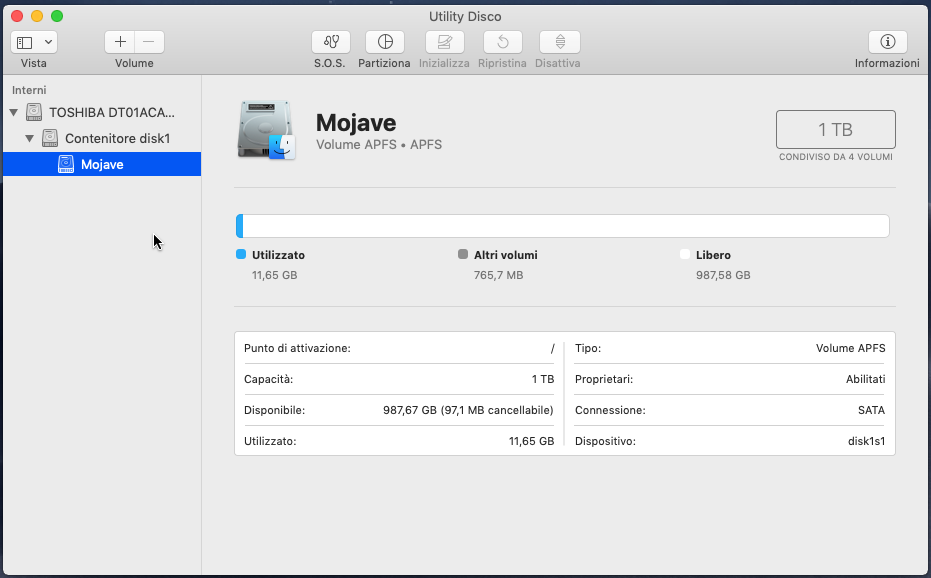Click the SATA connection value
The image size is (931, 578).
point(871,410)
